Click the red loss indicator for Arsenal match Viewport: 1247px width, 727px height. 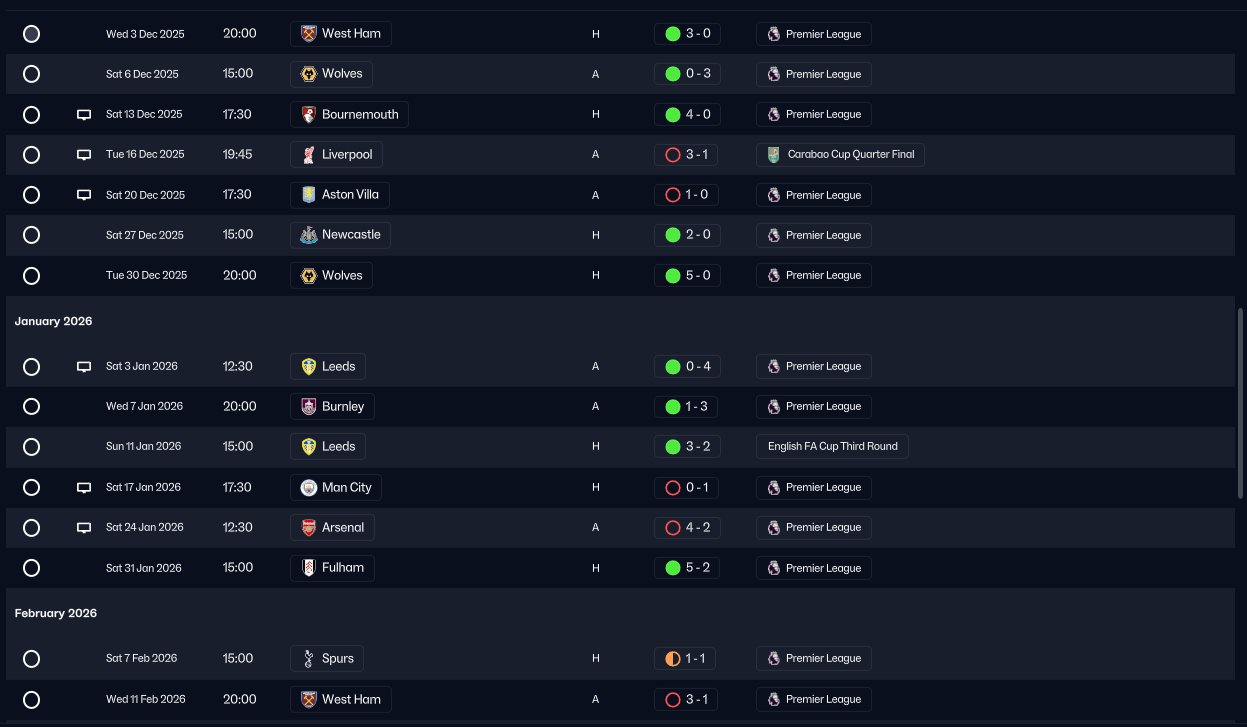pos(673,528)
